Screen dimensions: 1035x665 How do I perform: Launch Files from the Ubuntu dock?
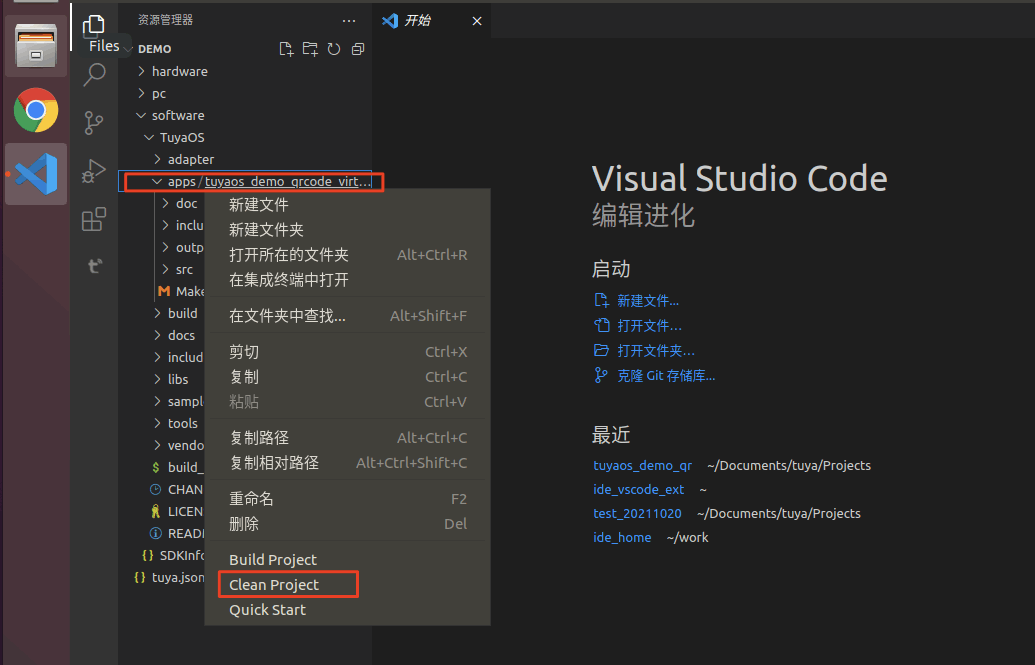click(36, 46)
